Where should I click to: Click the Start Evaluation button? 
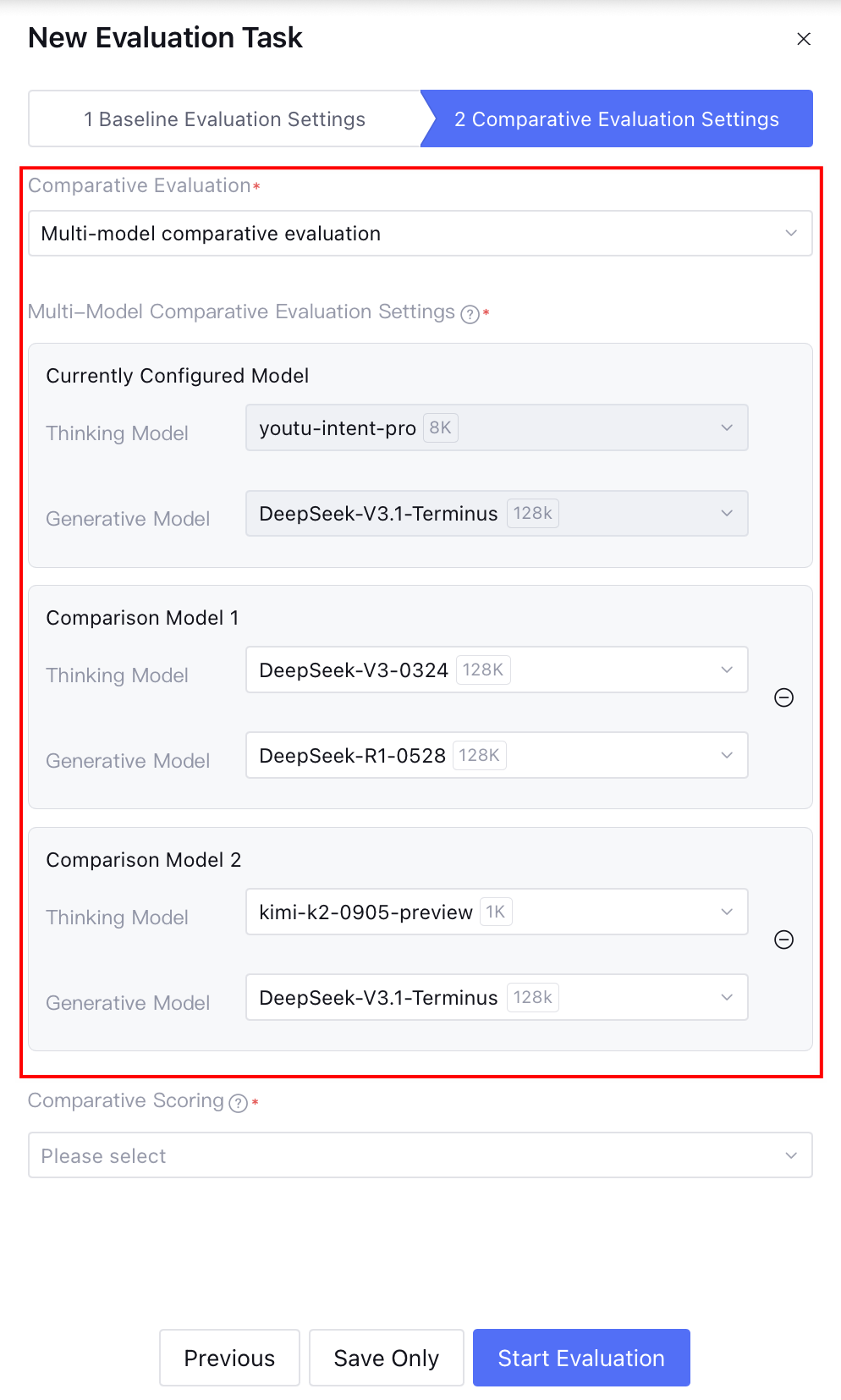[x=581, y=1358]
